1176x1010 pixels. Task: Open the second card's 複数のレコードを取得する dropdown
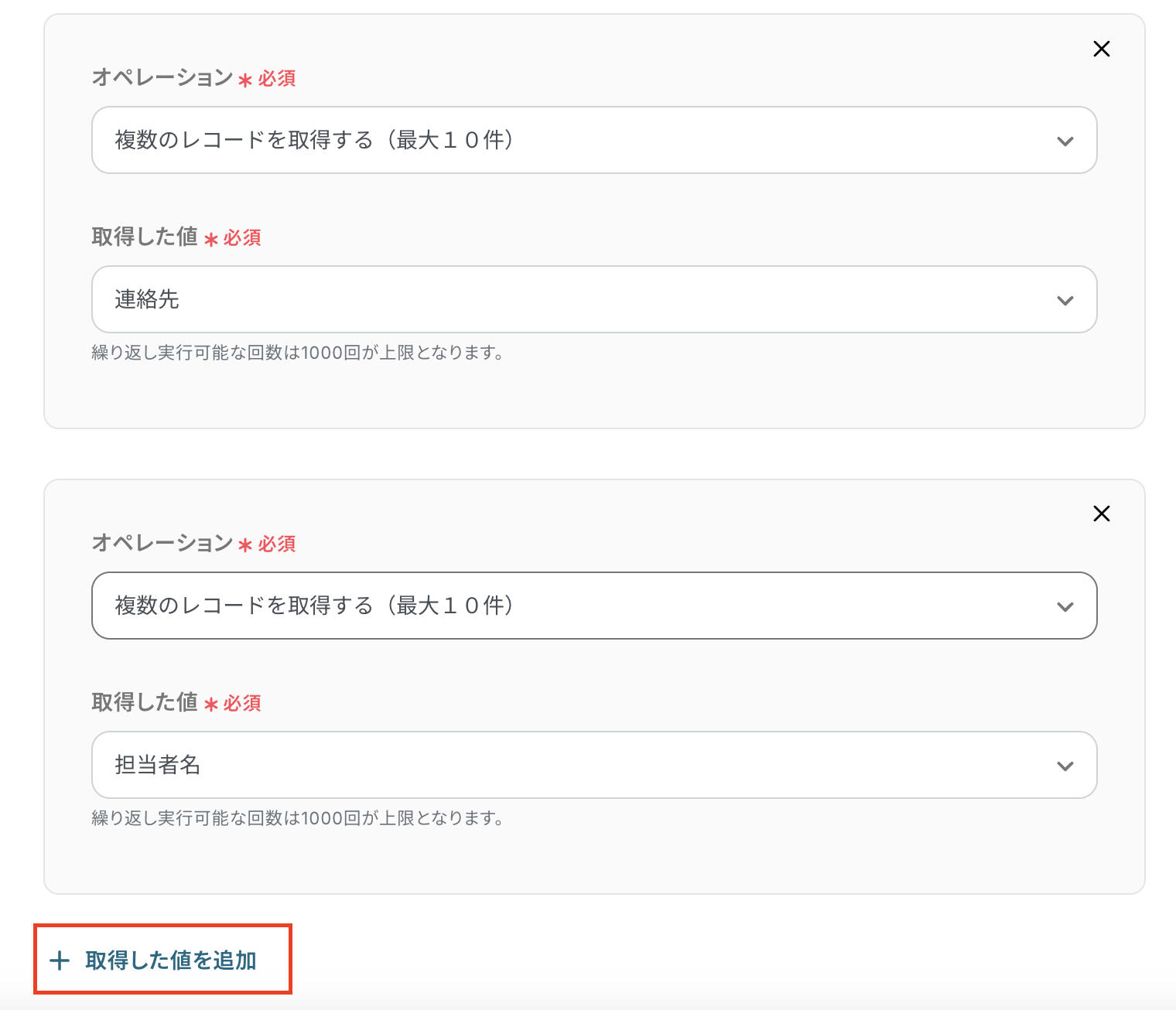(x=542, y=606)
